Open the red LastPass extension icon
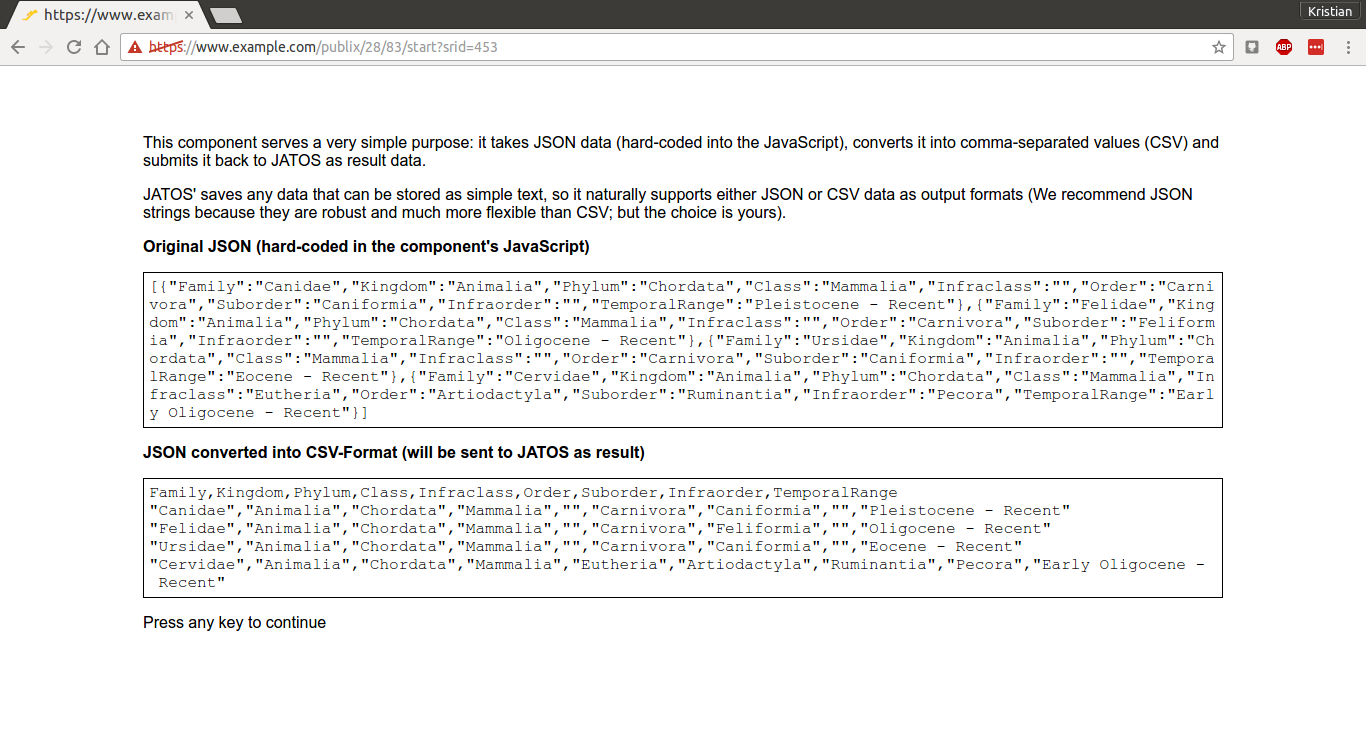 [1316, 47]
